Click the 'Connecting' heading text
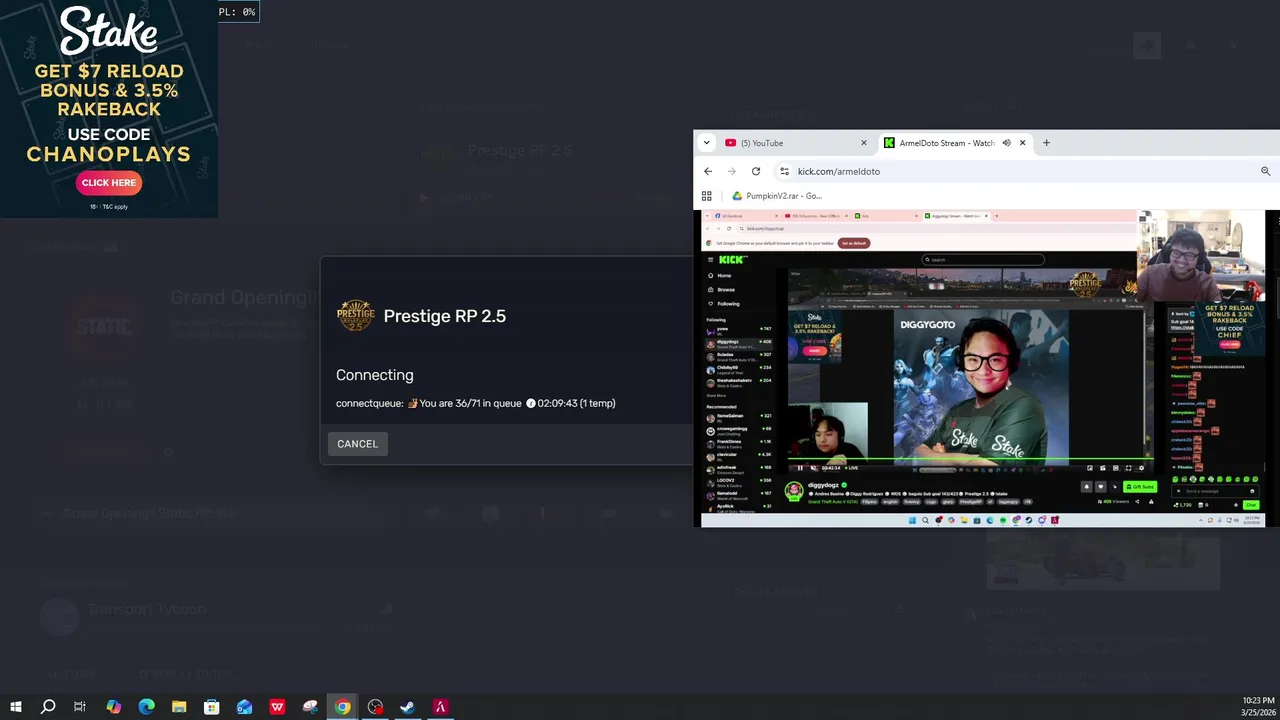Image resolution: width=1280 pixels, height=720 pixels. [375, 375]
